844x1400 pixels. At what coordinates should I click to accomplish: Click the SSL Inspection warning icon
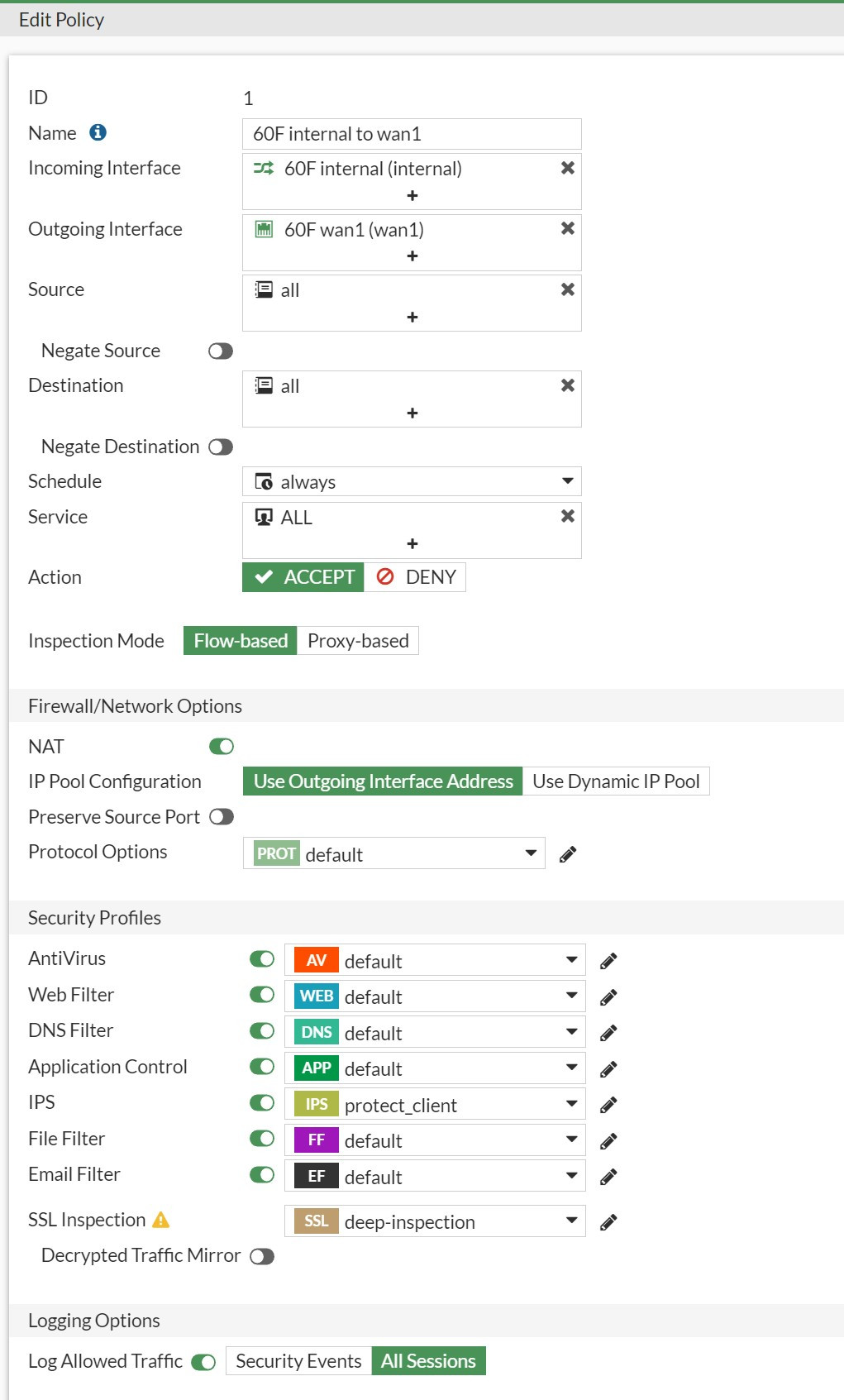[161, 1220]
